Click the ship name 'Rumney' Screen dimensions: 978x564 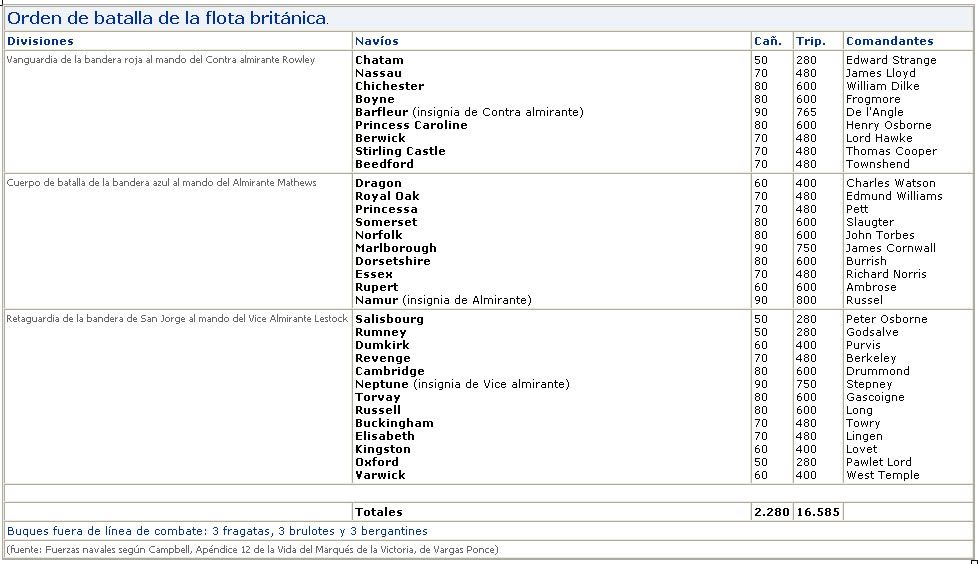pyautogui.click(x=380, y=333)
